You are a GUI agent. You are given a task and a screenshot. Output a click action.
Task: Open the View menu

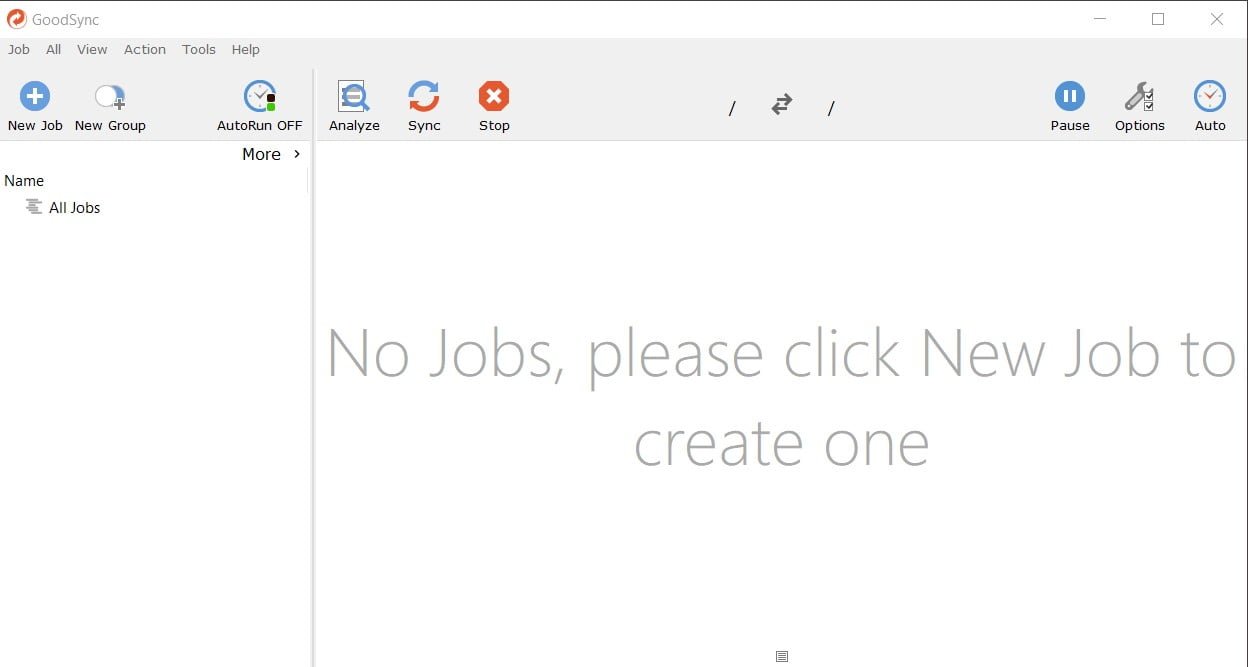pyautogui.click(x=92, y=49)
